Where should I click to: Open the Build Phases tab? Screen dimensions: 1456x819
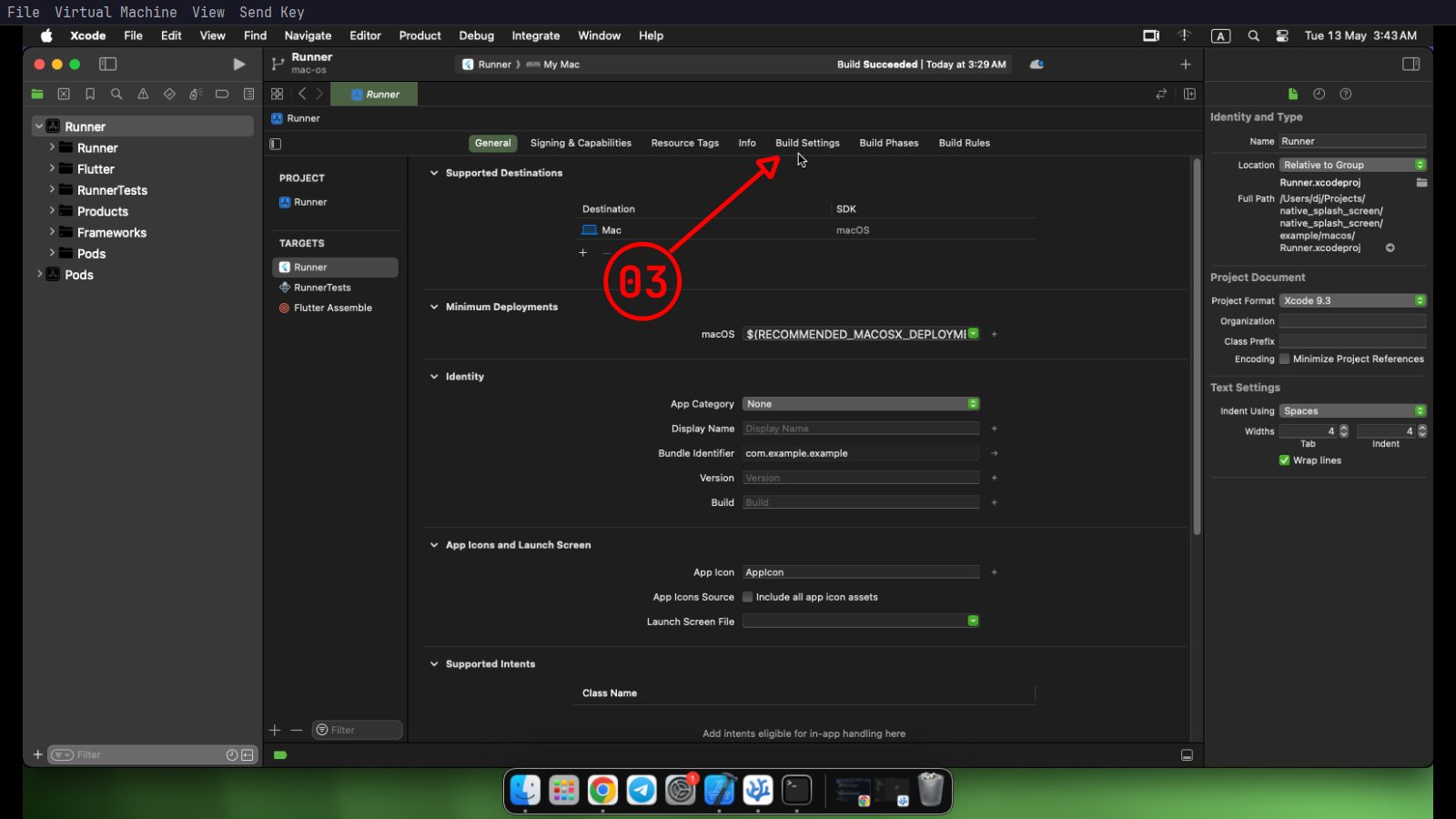pyautogui.click(x=889, y=143)
